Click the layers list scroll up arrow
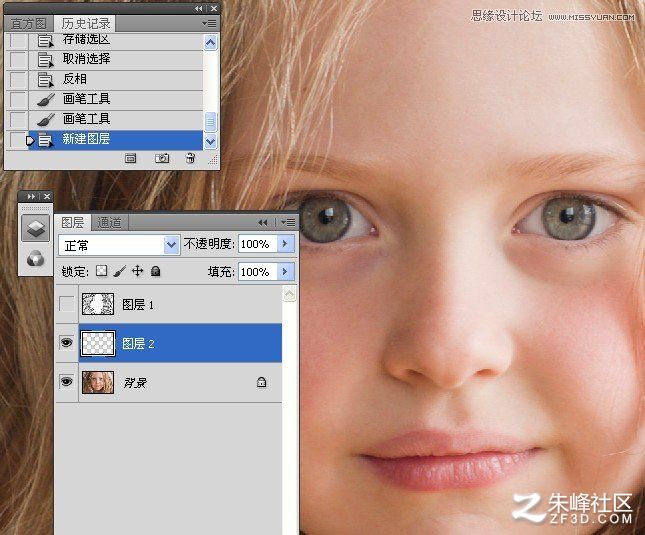The width and height of the screenshot is (645, 535). (290, 294)
